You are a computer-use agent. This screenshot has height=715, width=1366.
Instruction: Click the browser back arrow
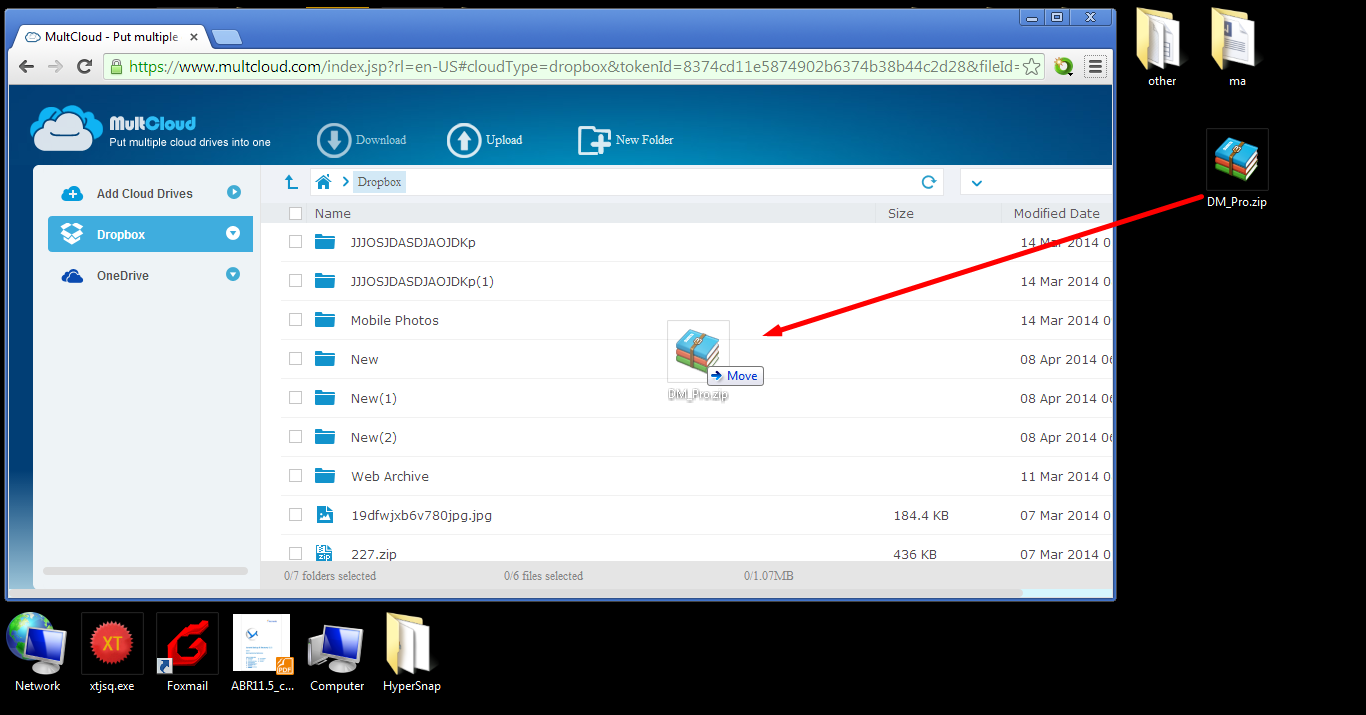point(27,67)
